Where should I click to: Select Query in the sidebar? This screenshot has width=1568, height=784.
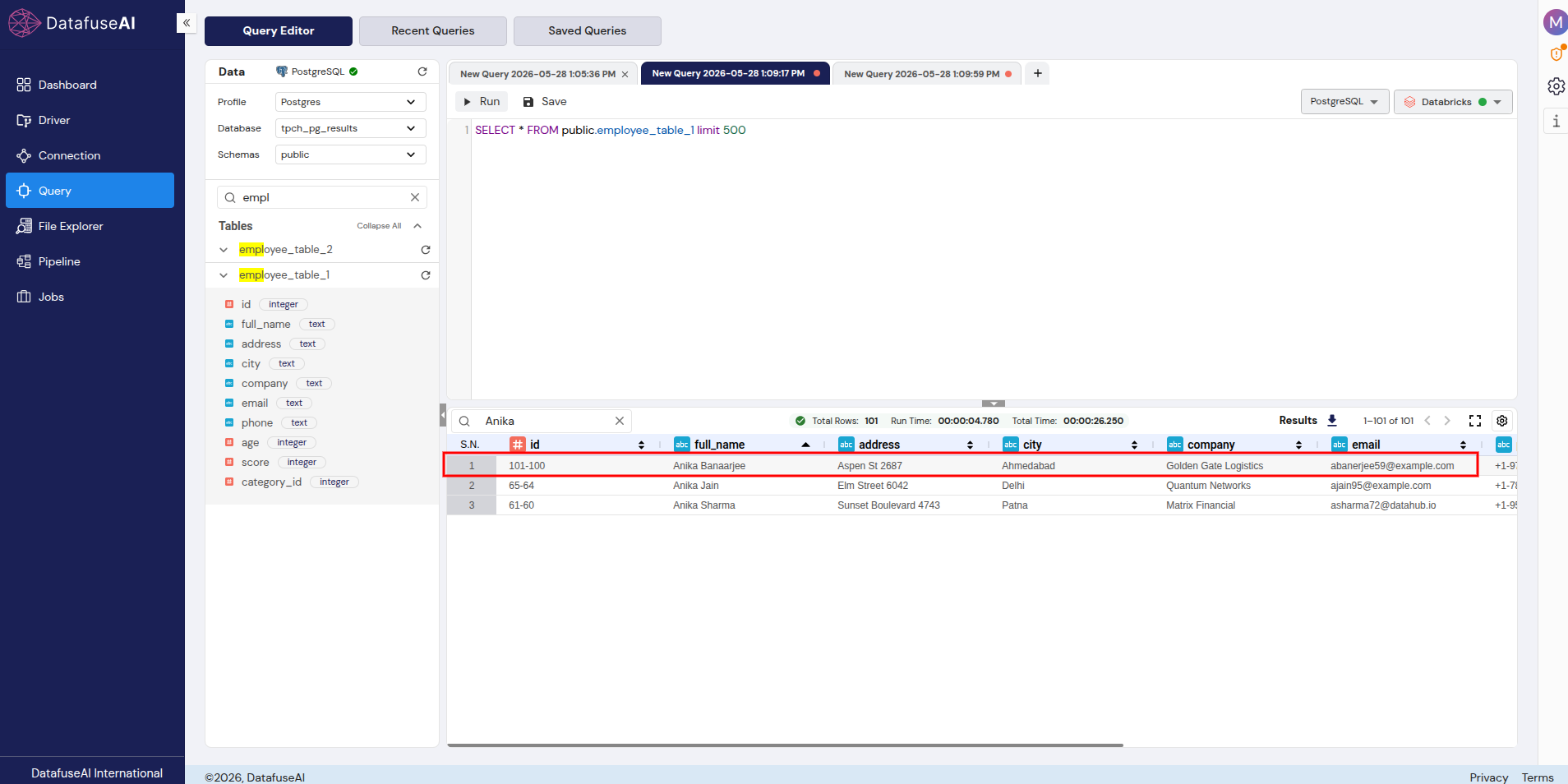click(90, 191)
